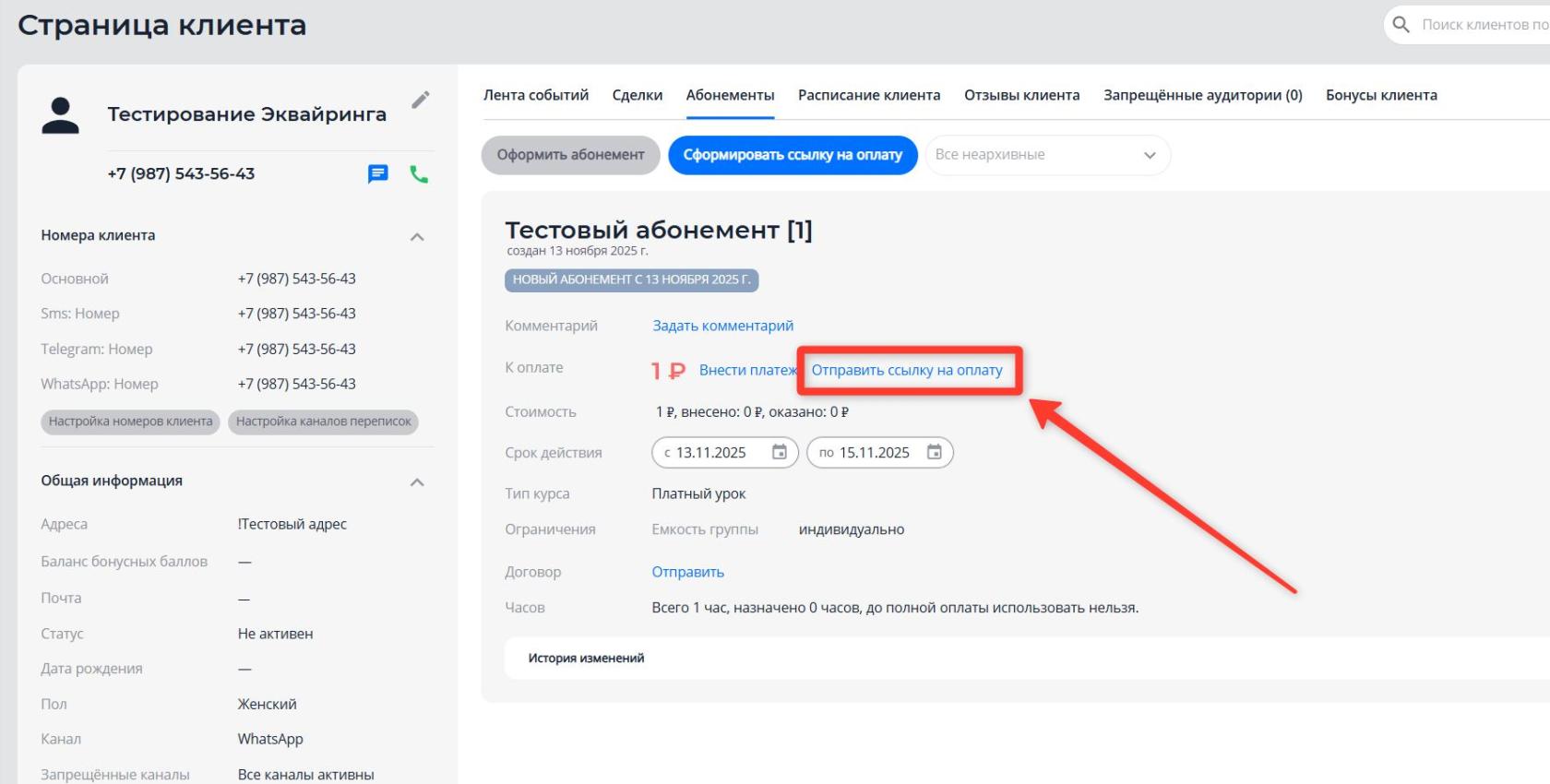Go to Расписание клиента tab
The height and width of the screenshot is (784, 1550).
tap(869, 95)
